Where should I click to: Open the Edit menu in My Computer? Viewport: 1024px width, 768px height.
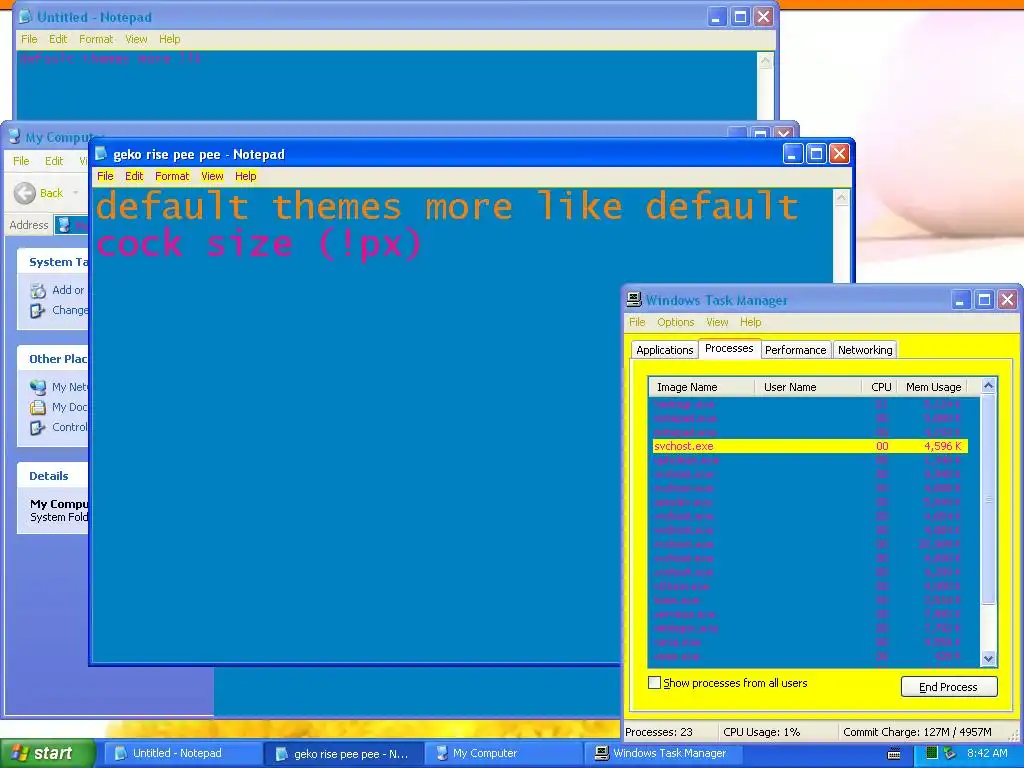click(x=54, y=161)
